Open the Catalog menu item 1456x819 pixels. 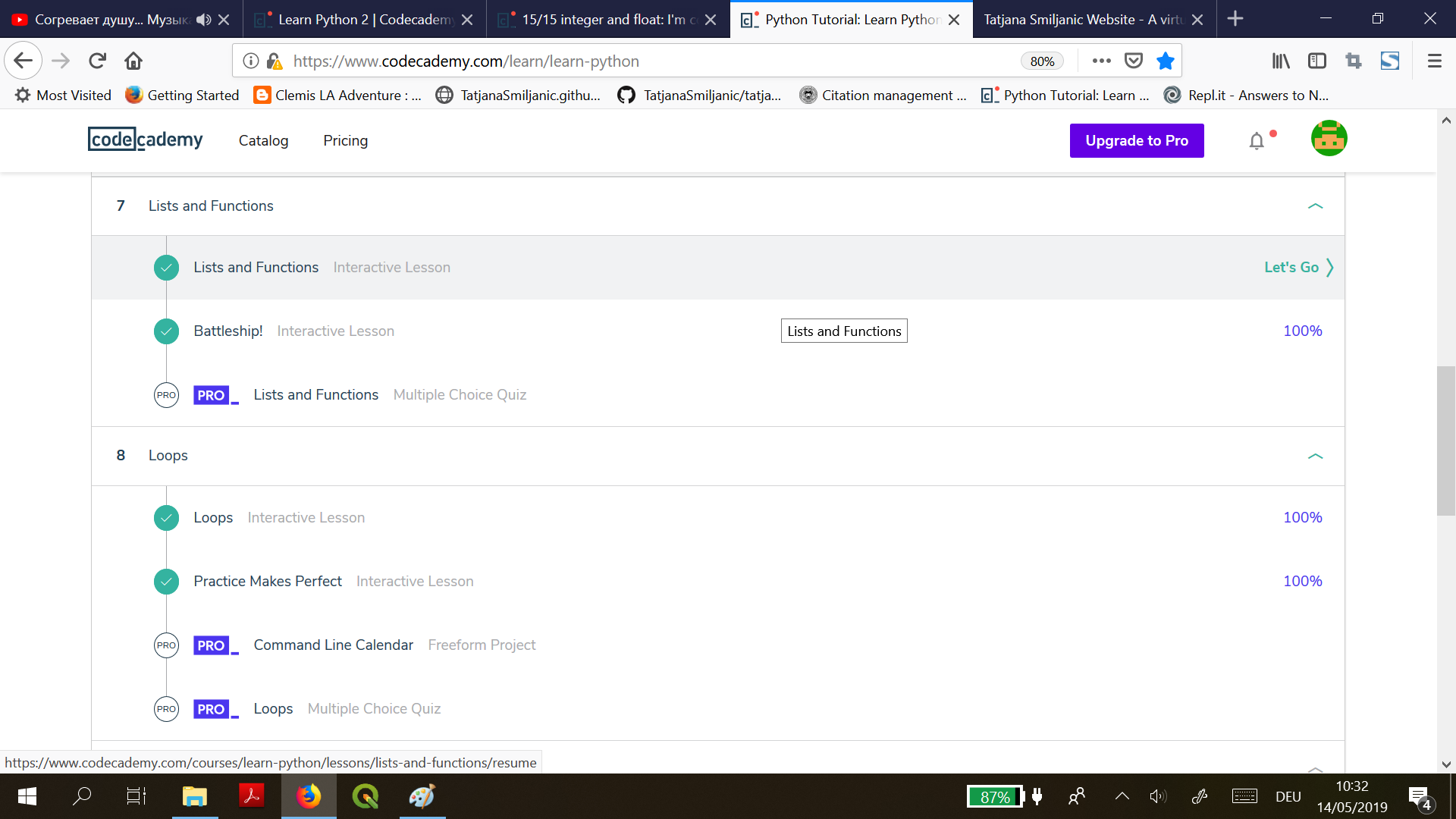pyautogui.click(x=263, y=140)
